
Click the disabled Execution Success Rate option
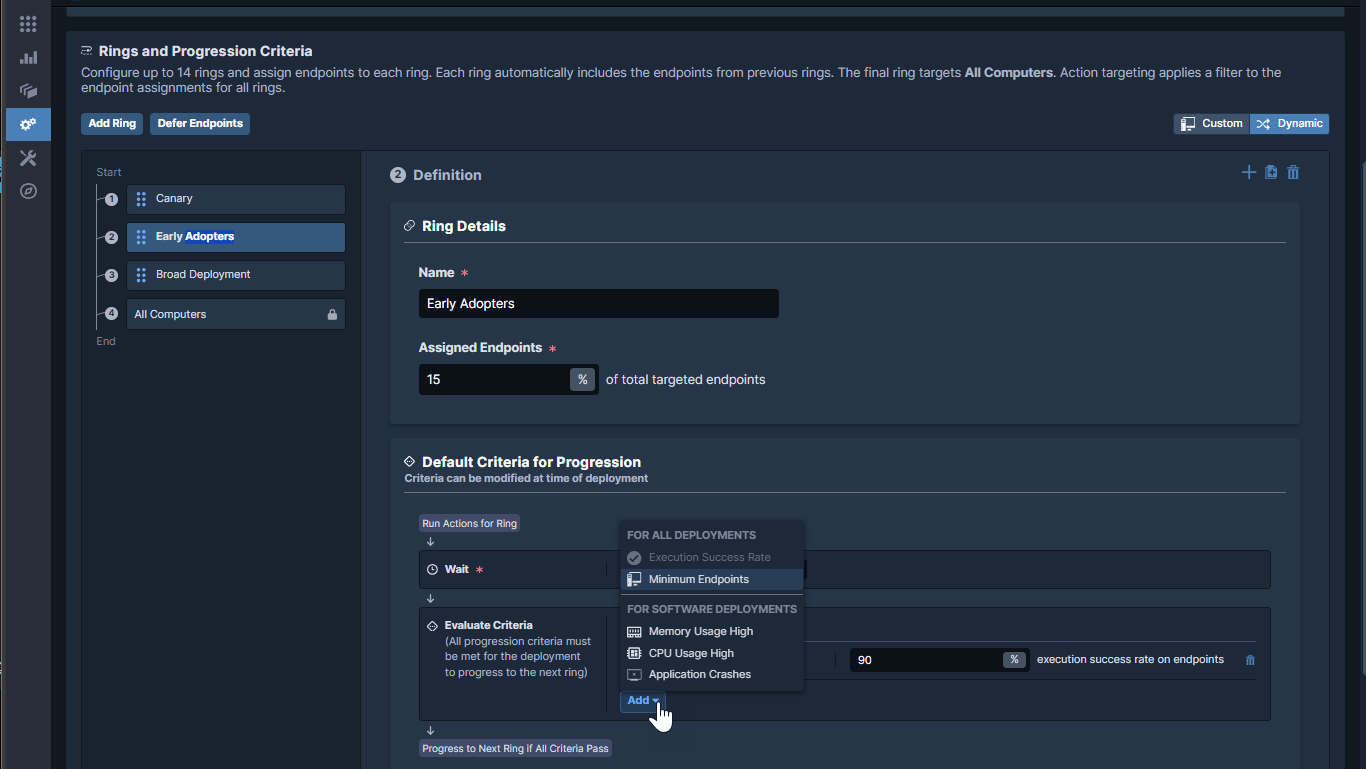tap(712, 557)
